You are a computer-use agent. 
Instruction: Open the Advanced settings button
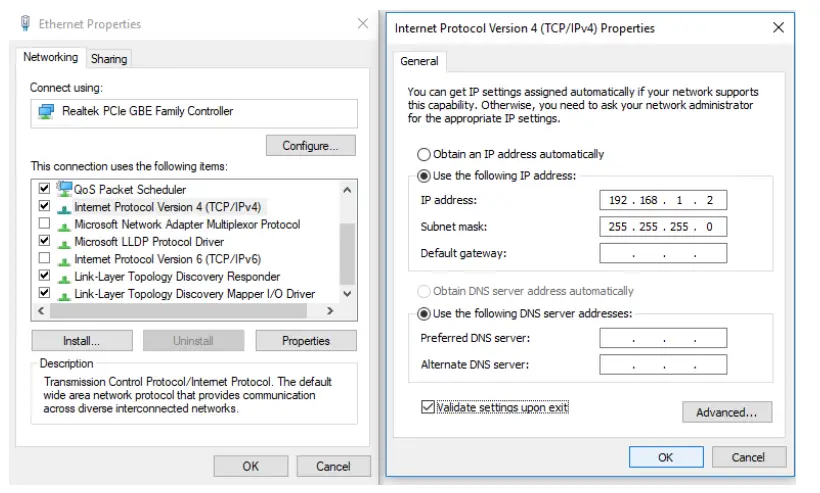pos(727,412)
